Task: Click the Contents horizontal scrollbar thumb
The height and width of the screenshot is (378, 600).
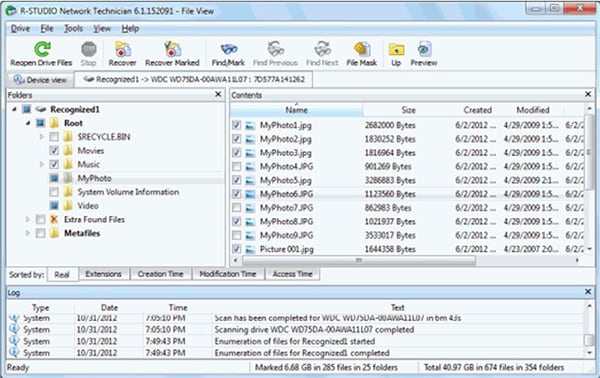Action: pos(359,261)
